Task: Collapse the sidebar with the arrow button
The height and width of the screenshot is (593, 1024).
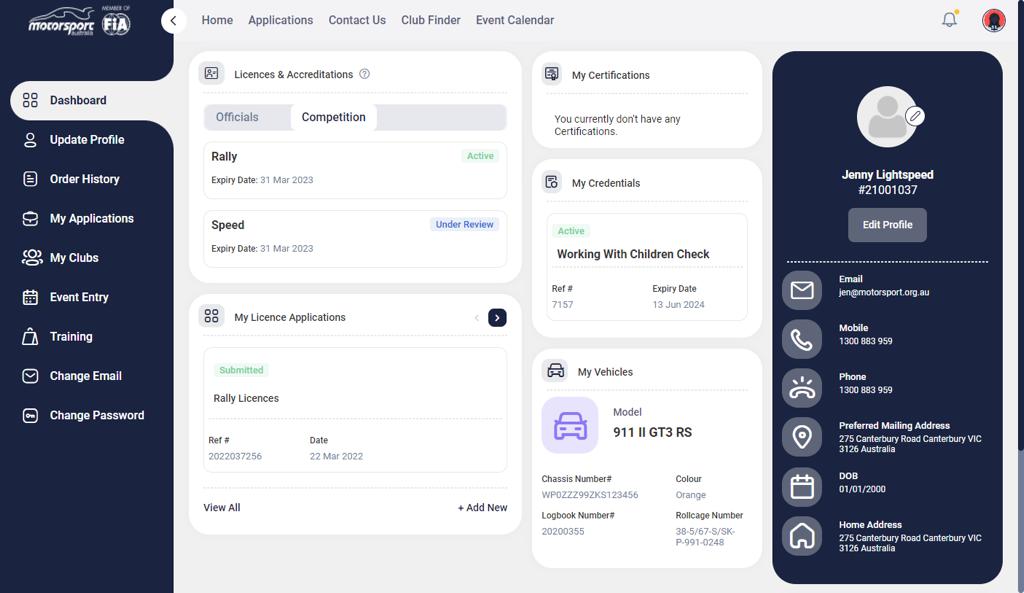Action: click(174, 20)
